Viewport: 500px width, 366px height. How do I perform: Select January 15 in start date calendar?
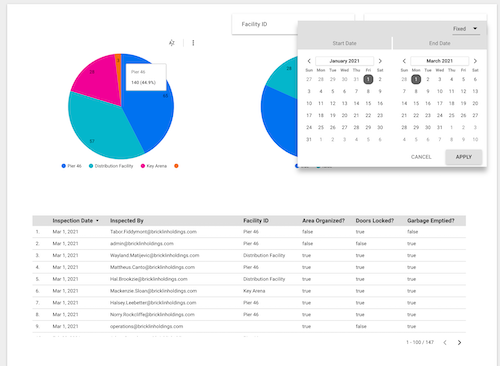[x=368, y=103]
